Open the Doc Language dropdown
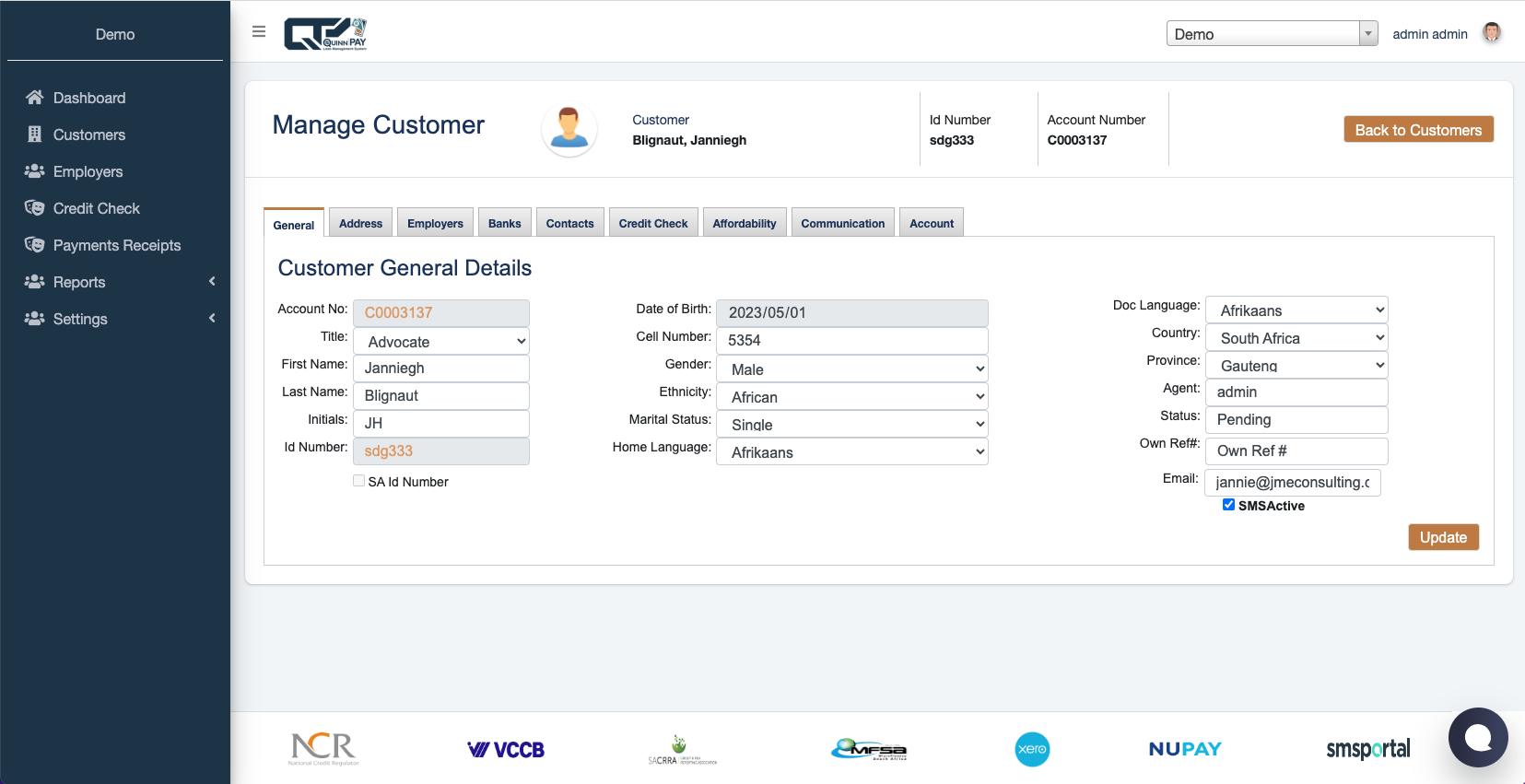This screenshot has height=784, width=1525. coord(1296,310)
